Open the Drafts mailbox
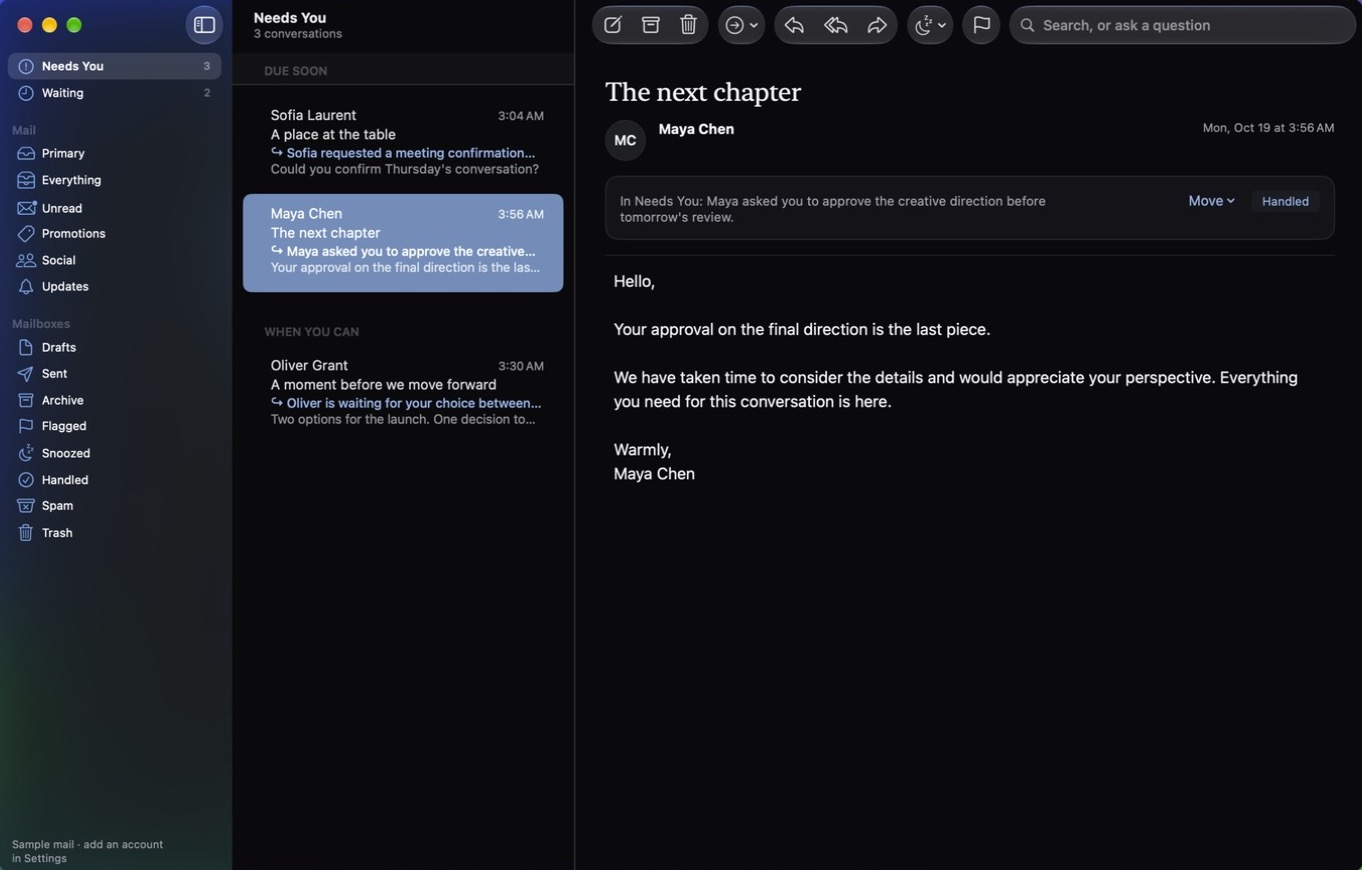This screenshot has width=1362, height=870. pos(115,347)
